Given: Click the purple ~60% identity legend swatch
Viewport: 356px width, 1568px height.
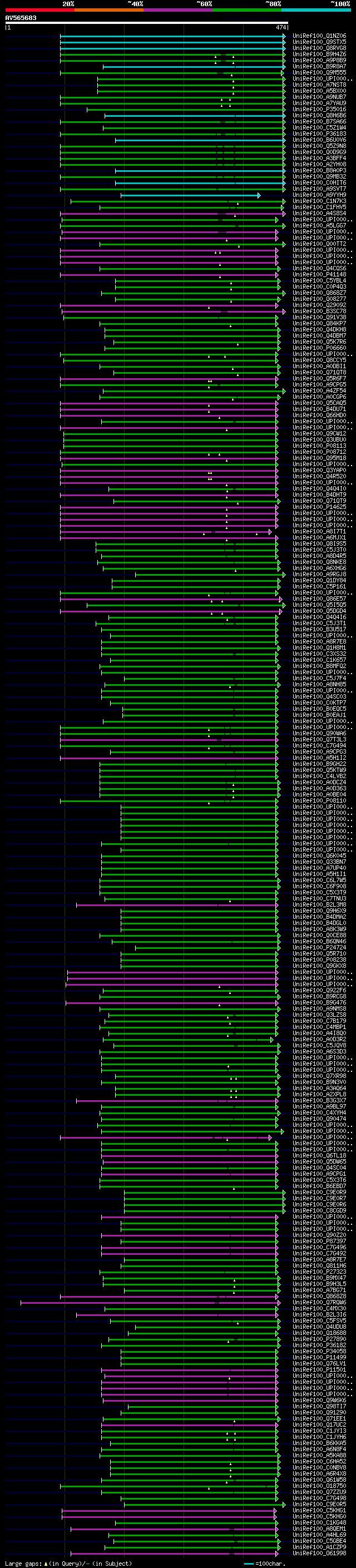Looking at the screenshot, I should coord(177,10).
